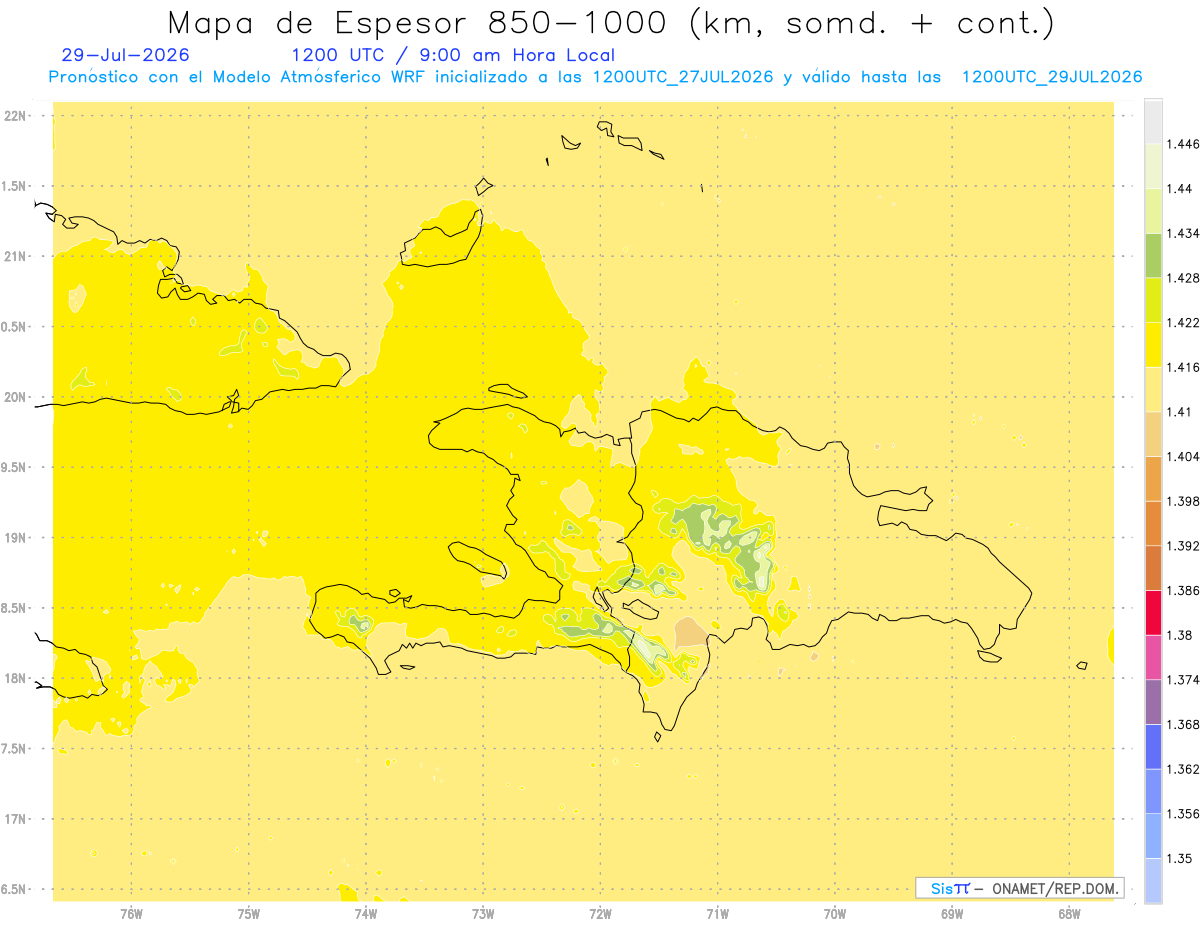The image size is (1200, 927).
Task: Click the '72W' longitude label
Action: coord(601,914)
